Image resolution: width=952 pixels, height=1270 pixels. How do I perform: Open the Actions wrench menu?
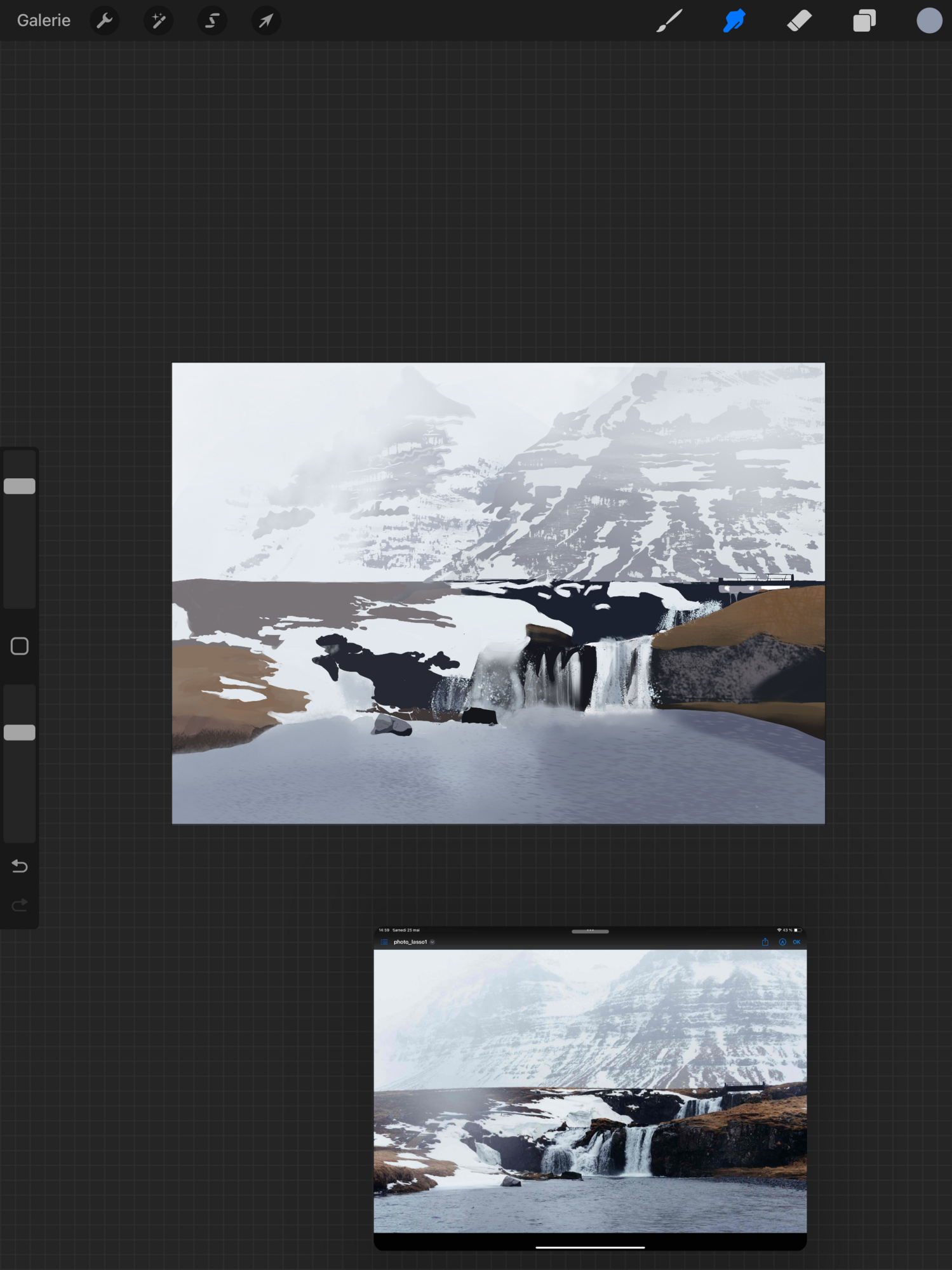[x=105, y=20]
